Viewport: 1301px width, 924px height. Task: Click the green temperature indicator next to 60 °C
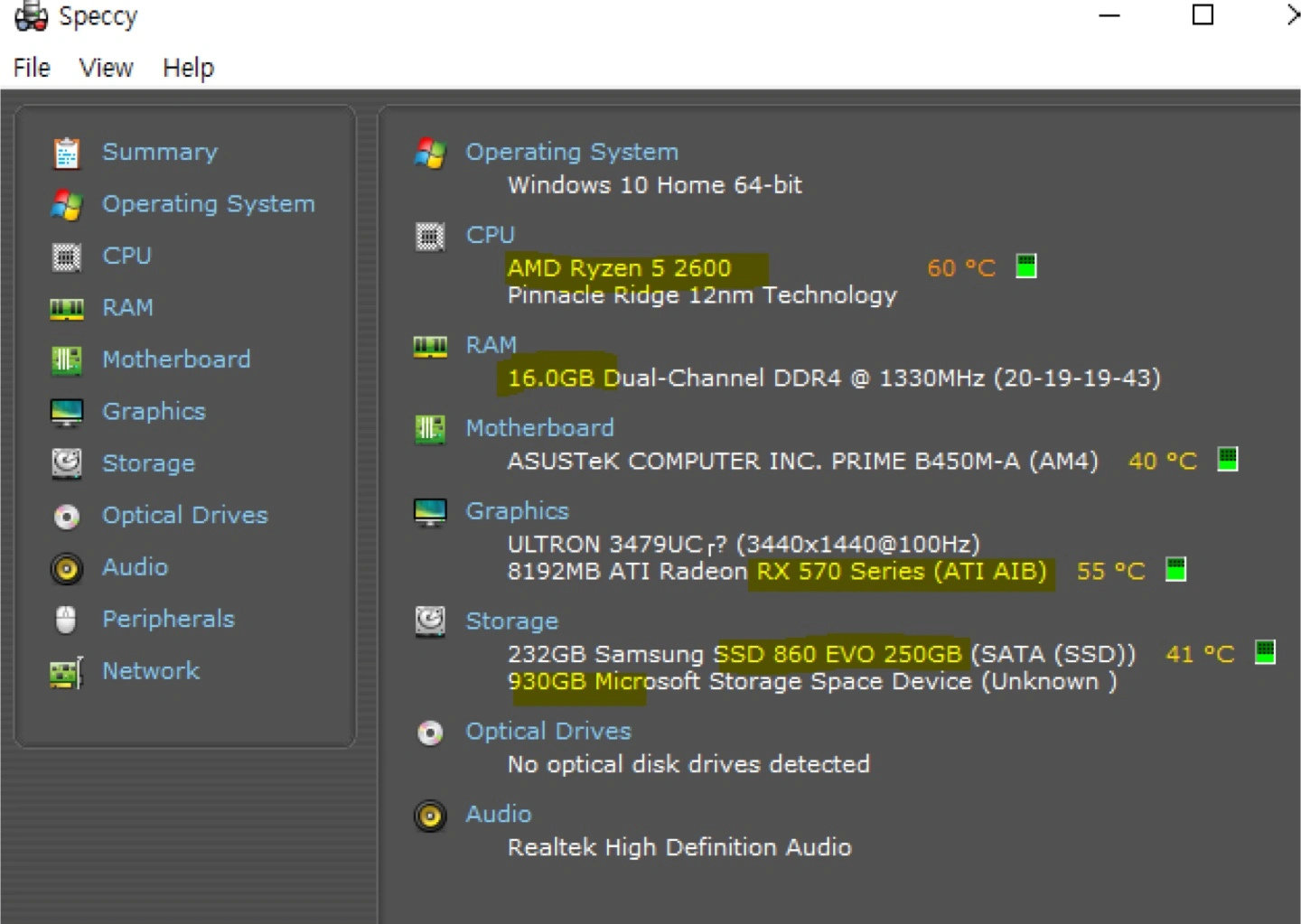1025,266
